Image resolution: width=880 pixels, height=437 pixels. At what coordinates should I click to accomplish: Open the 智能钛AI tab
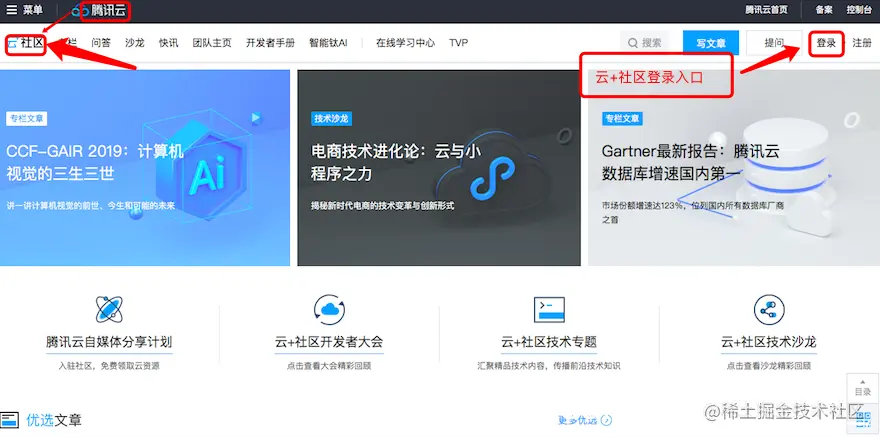pyautogui.click(x=328, y=43)
